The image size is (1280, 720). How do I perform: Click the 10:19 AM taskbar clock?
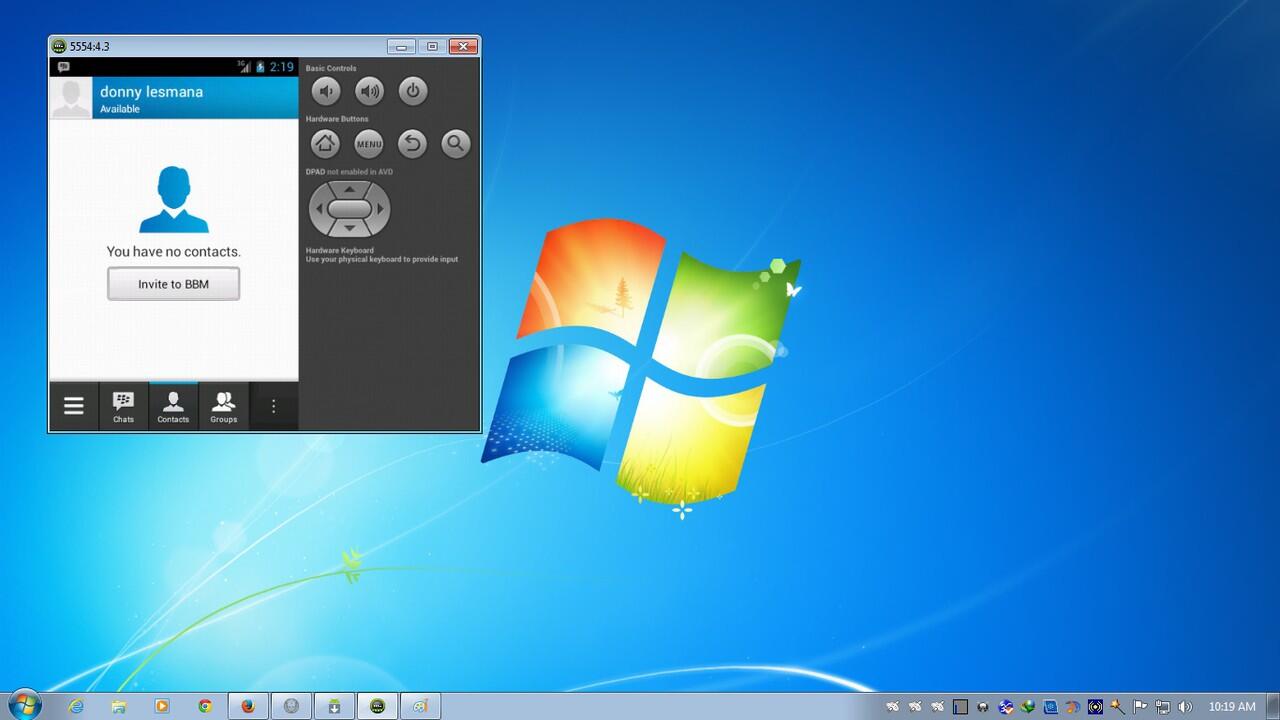click(1232, 707)
